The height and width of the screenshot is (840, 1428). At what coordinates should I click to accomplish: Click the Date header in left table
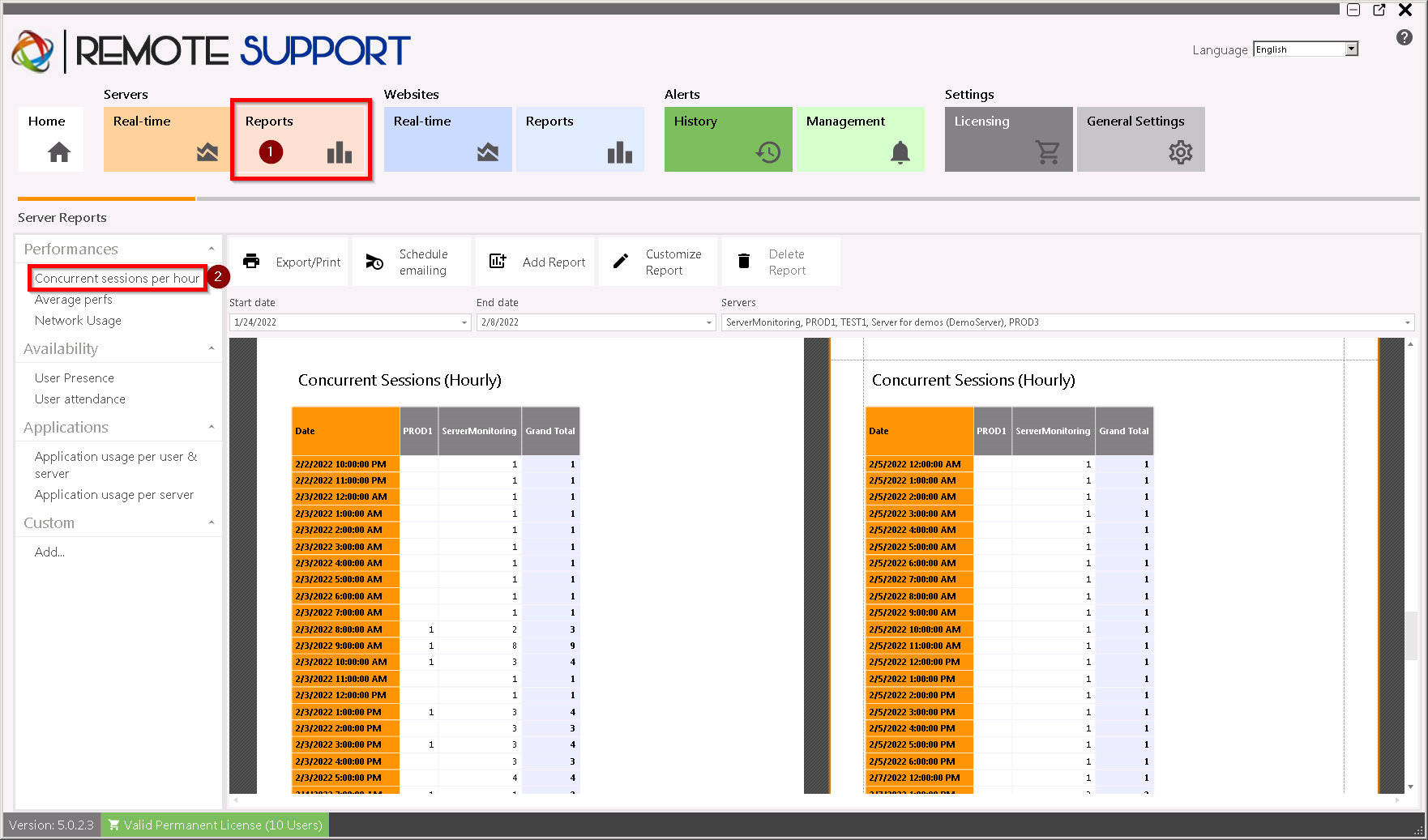click(346, 431)
